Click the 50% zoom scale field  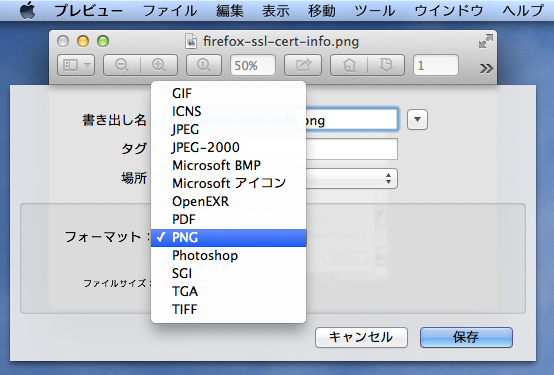(253, 65)
